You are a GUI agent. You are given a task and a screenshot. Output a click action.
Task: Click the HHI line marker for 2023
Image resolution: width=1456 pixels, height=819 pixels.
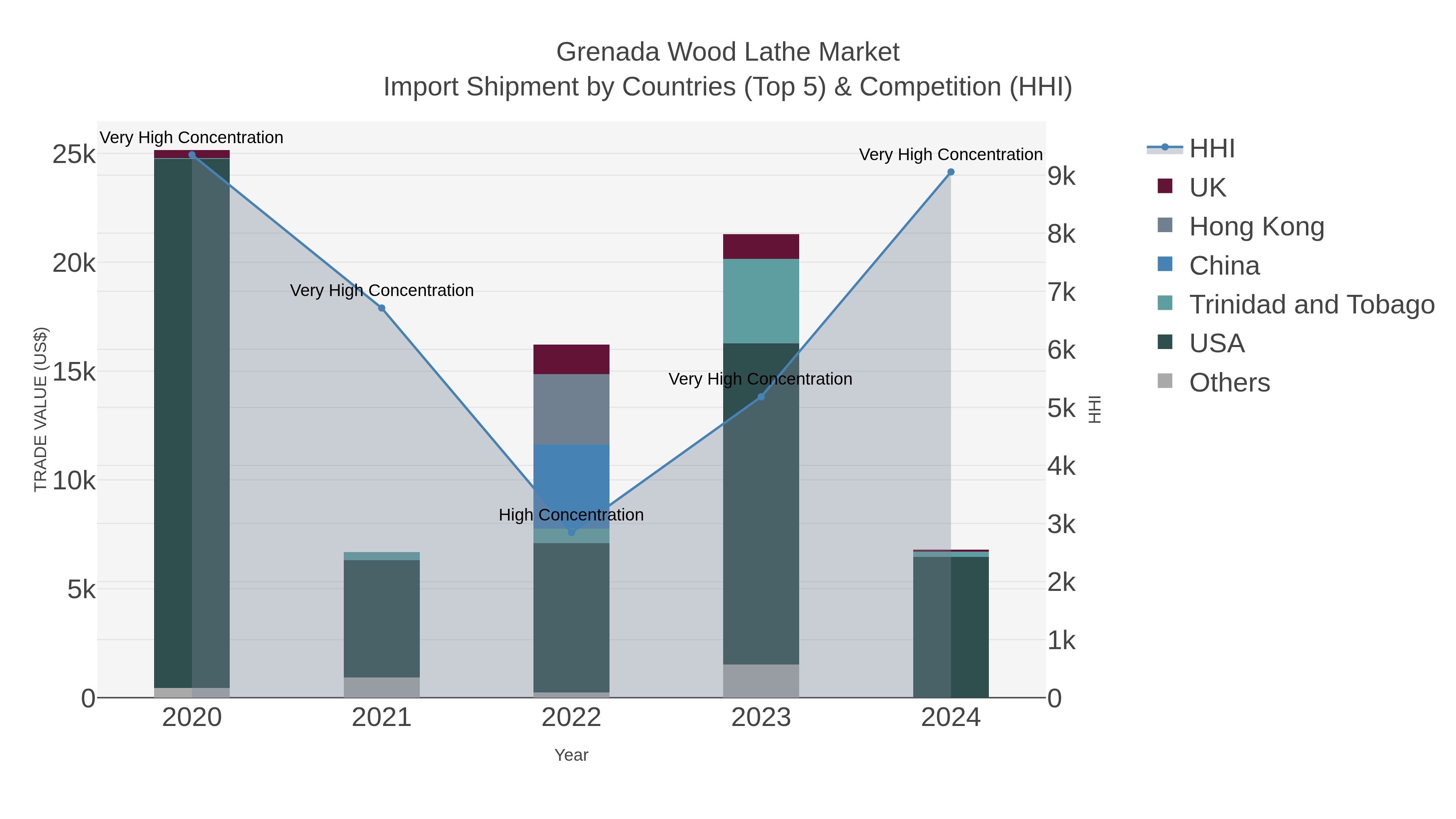tap(761, 397)
